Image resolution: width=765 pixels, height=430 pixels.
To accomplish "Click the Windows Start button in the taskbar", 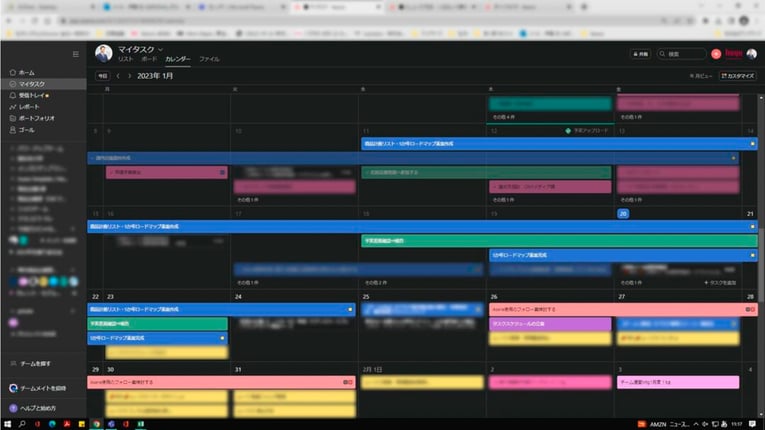I will [8, 423].
